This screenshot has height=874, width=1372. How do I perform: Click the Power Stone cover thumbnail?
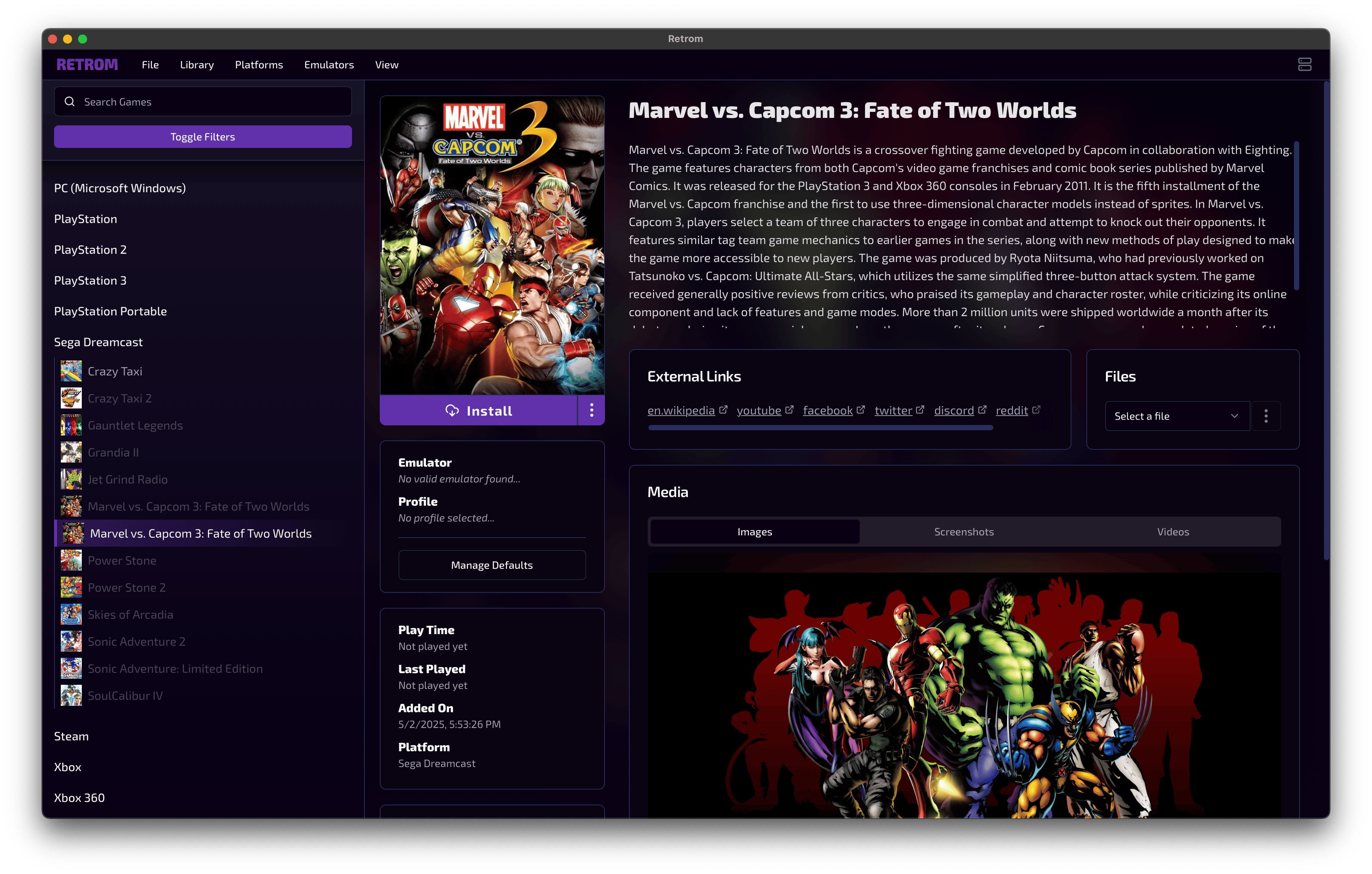pyautogui.click(x=71, y=561)
